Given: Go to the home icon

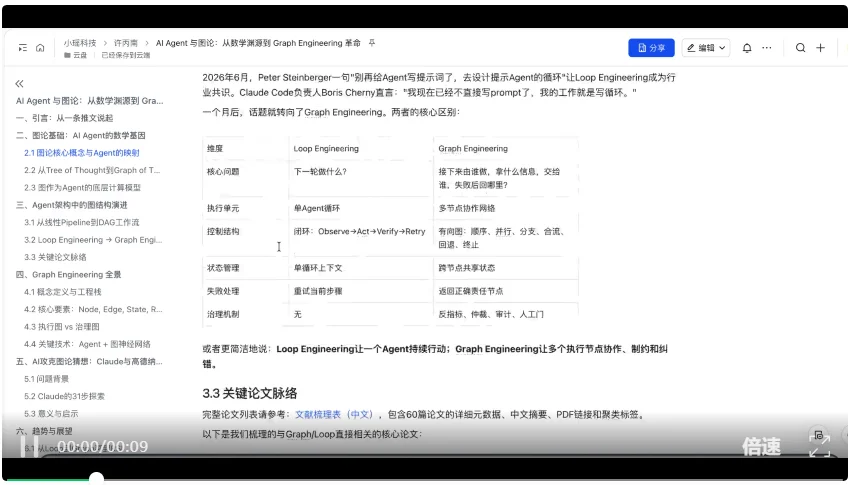Looking at the screenshot, I should click(40, 48).
